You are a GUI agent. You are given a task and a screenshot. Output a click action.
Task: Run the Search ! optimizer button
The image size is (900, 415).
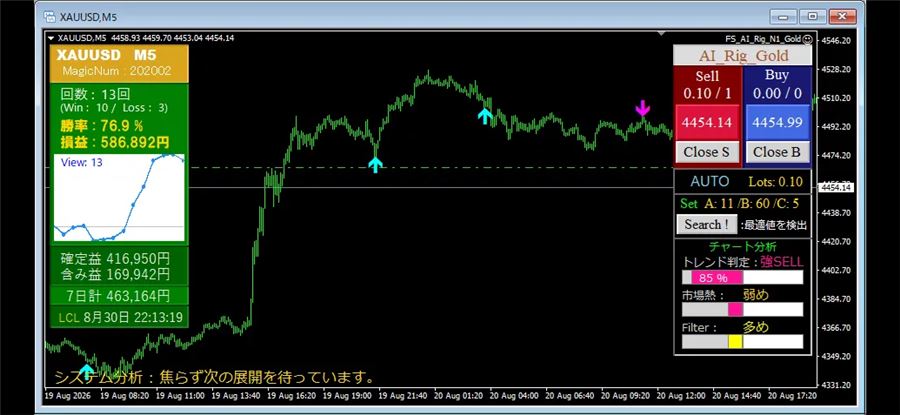[x=706, y=224]
